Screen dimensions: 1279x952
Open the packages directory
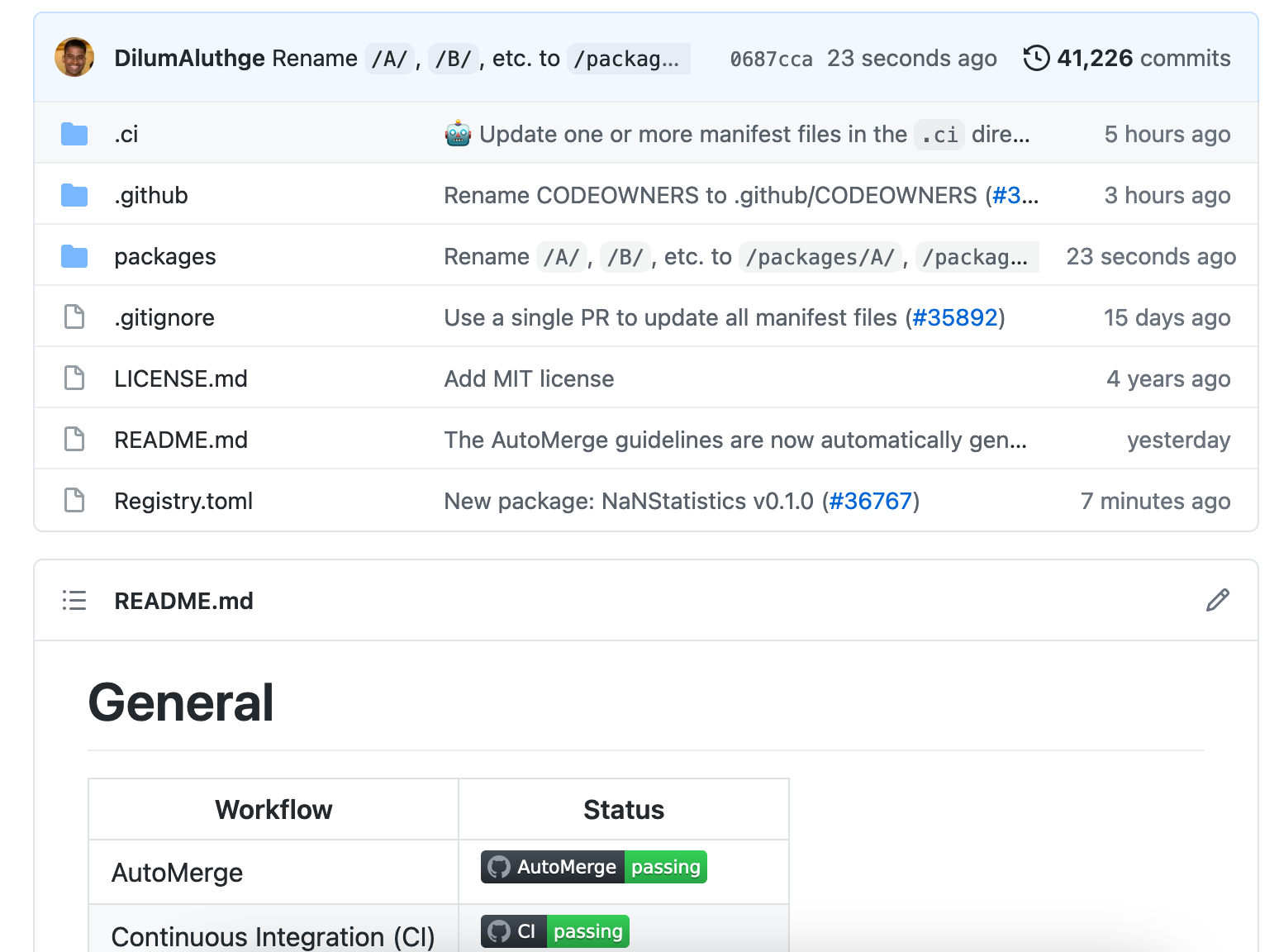165,256
